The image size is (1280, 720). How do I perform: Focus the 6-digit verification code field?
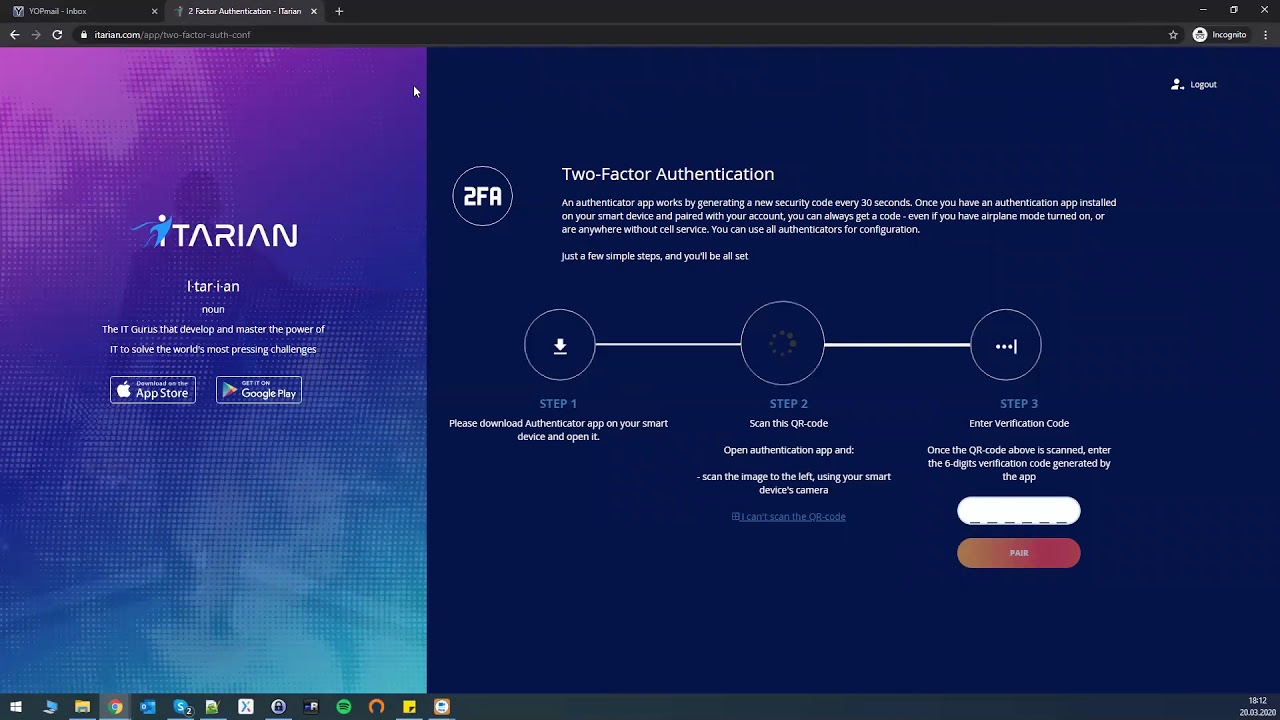tap(1019, 511)
